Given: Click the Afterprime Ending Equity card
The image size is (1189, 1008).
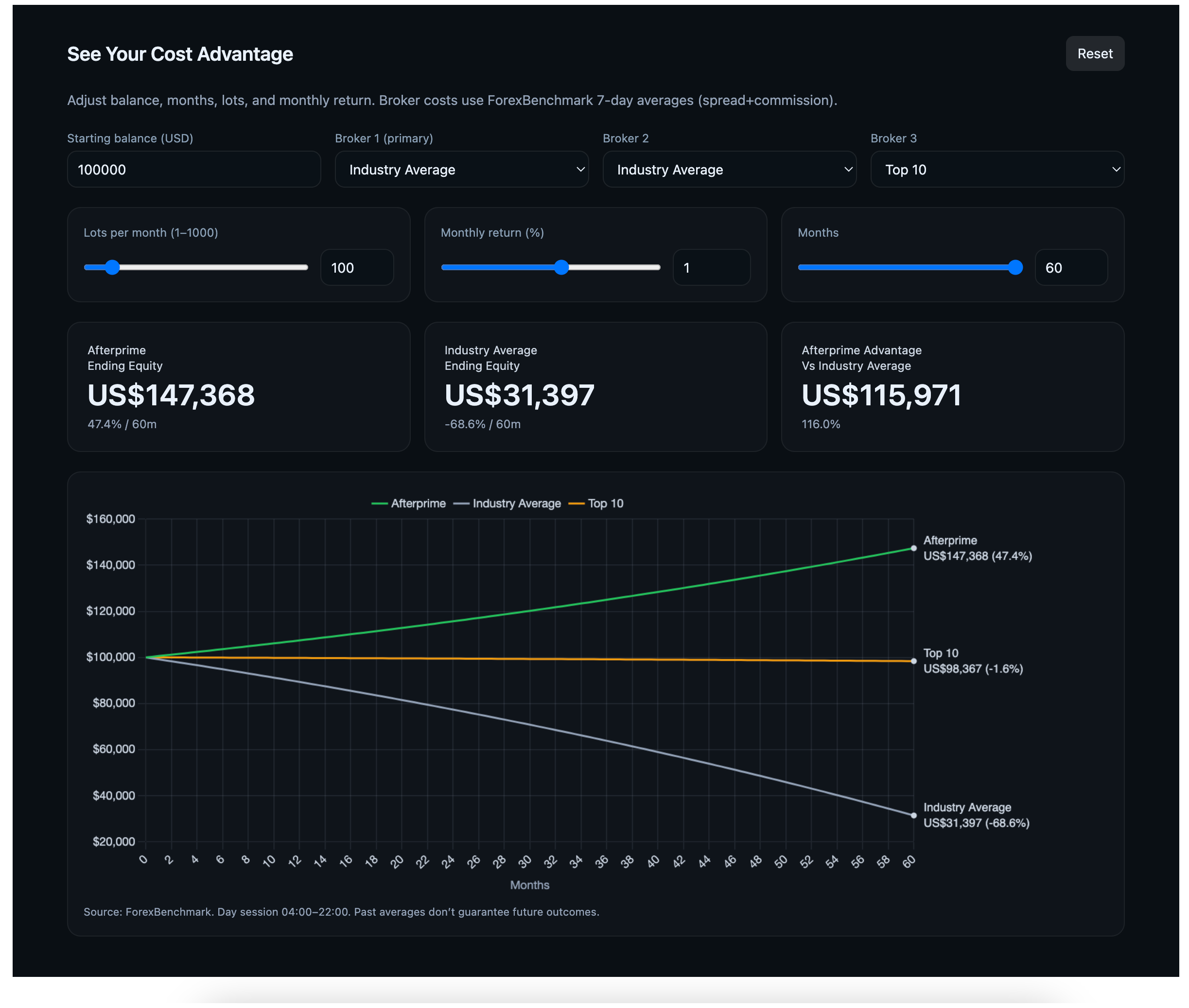Looking at the screenshot, I should (x=238, y=387).
